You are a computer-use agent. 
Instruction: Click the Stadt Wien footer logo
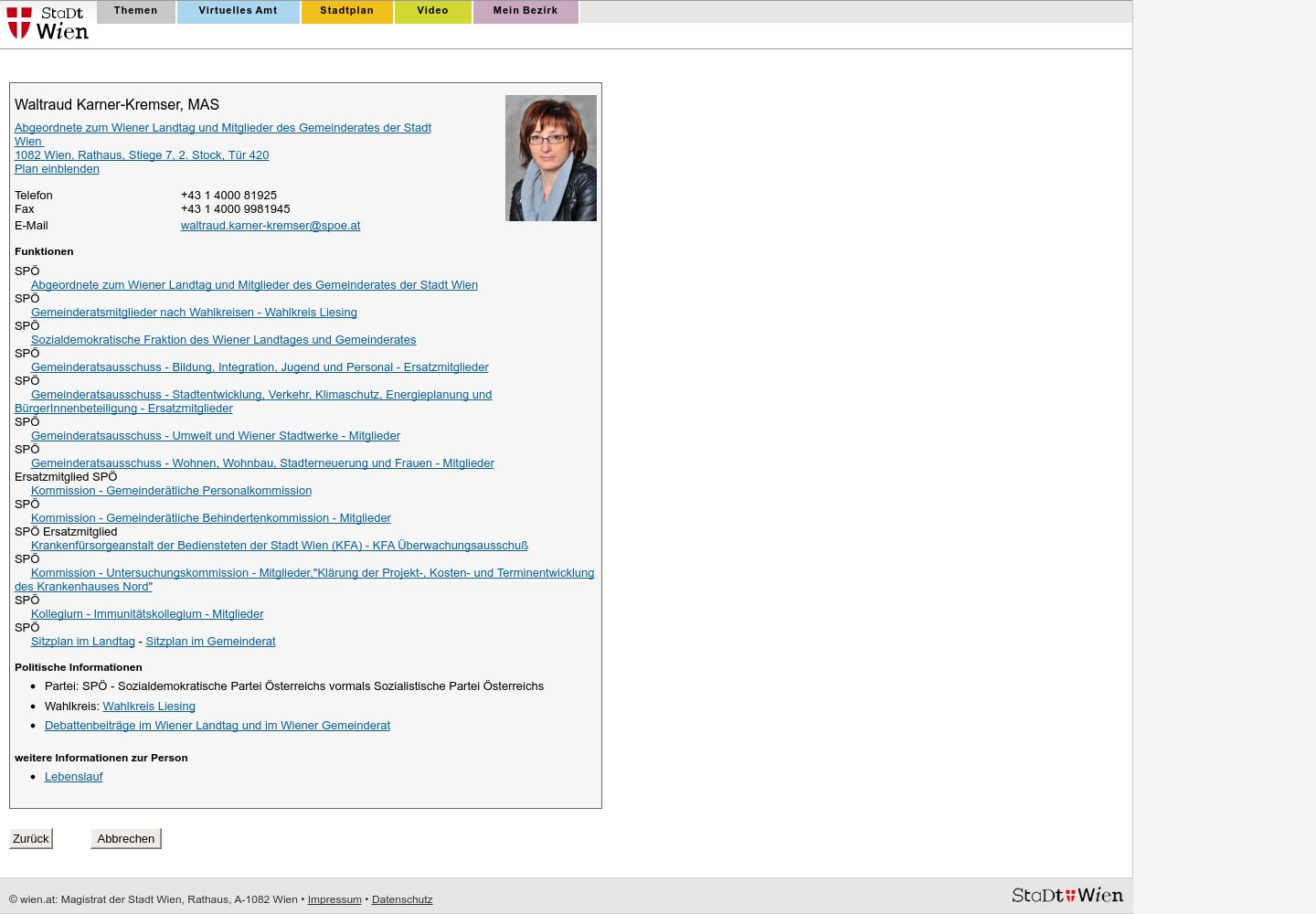click(x=1067, y=895)
